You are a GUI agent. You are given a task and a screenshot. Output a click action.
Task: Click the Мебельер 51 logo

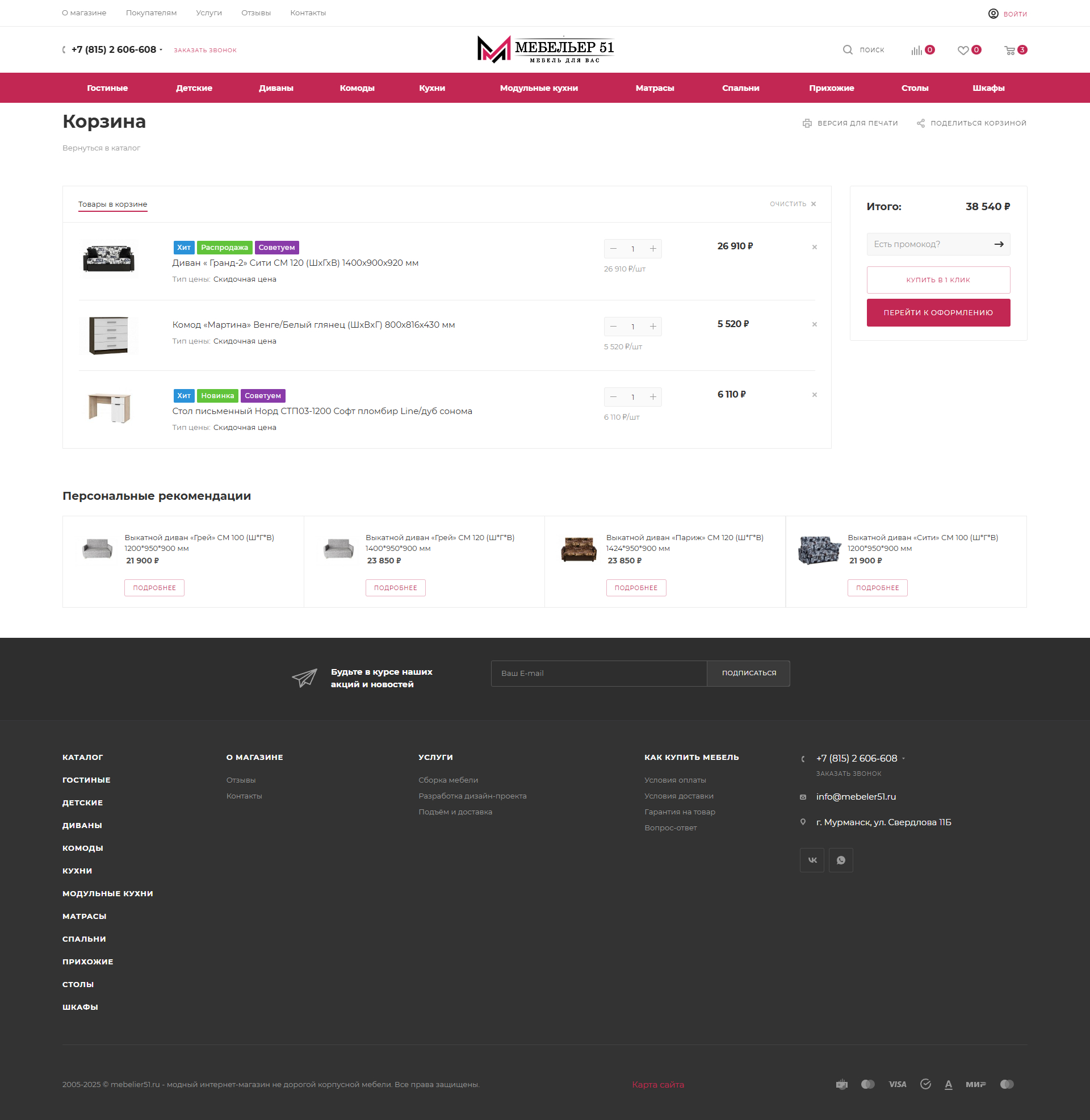point(545,49)
